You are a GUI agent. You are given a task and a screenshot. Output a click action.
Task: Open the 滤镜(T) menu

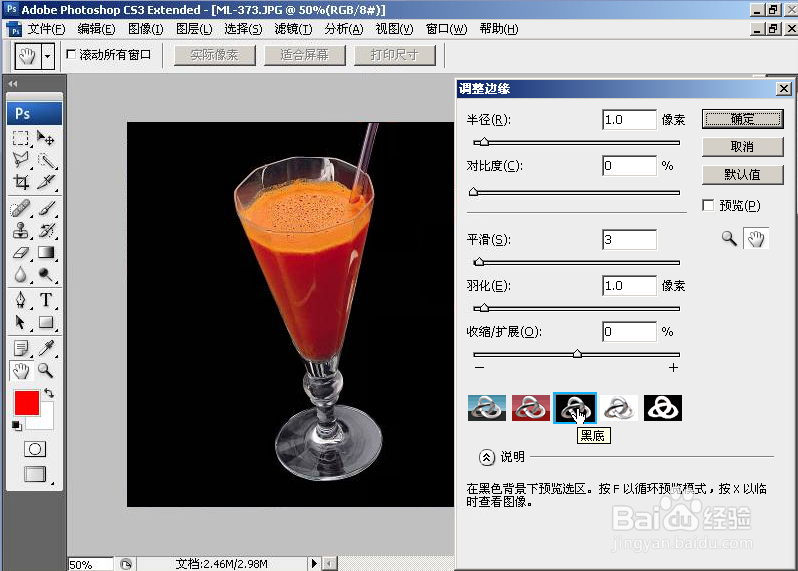293,29
